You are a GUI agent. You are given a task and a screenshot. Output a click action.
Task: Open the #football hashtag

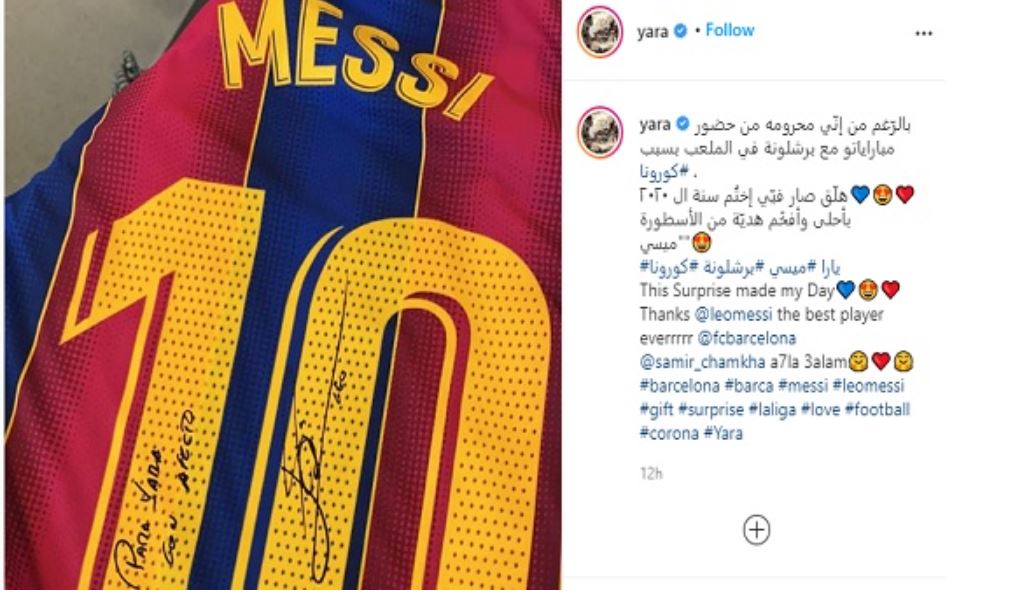pyautogui.click(x=877, y=409)
